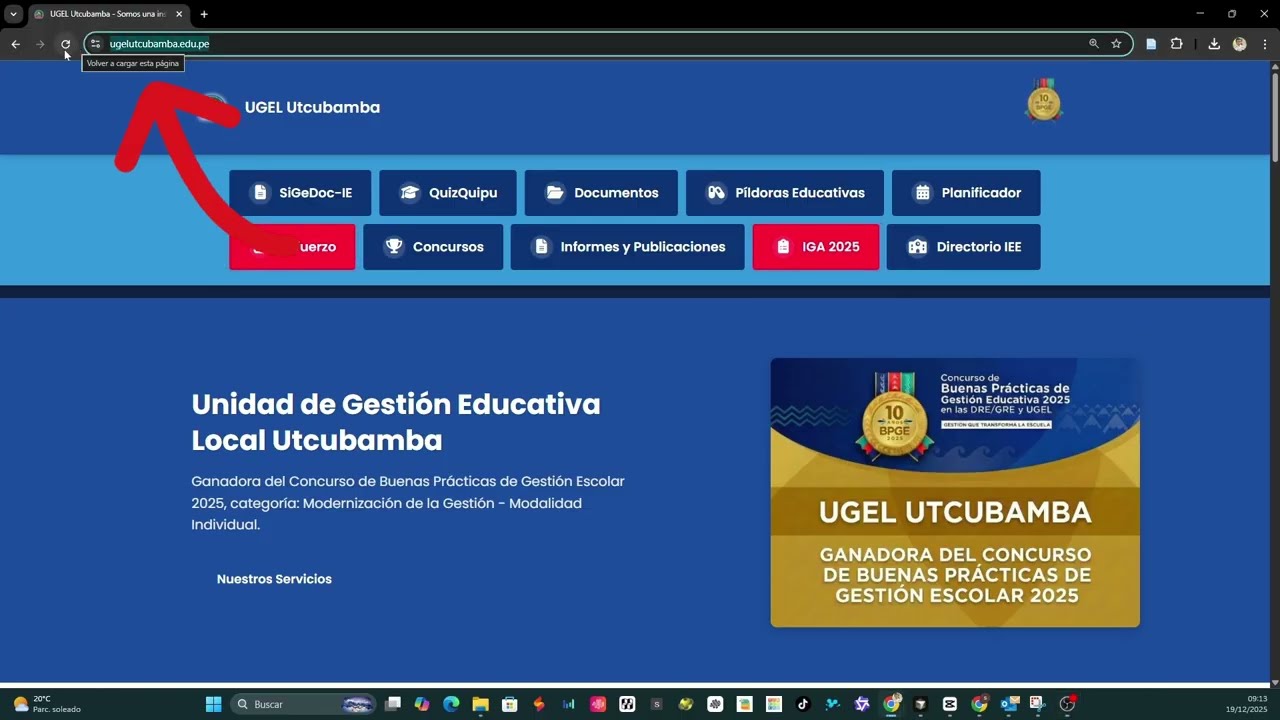The height and width of the screenshot is (720, 1280).
Task: Click the UGEL Utcubamba site title
Action: tap(312, 108)
